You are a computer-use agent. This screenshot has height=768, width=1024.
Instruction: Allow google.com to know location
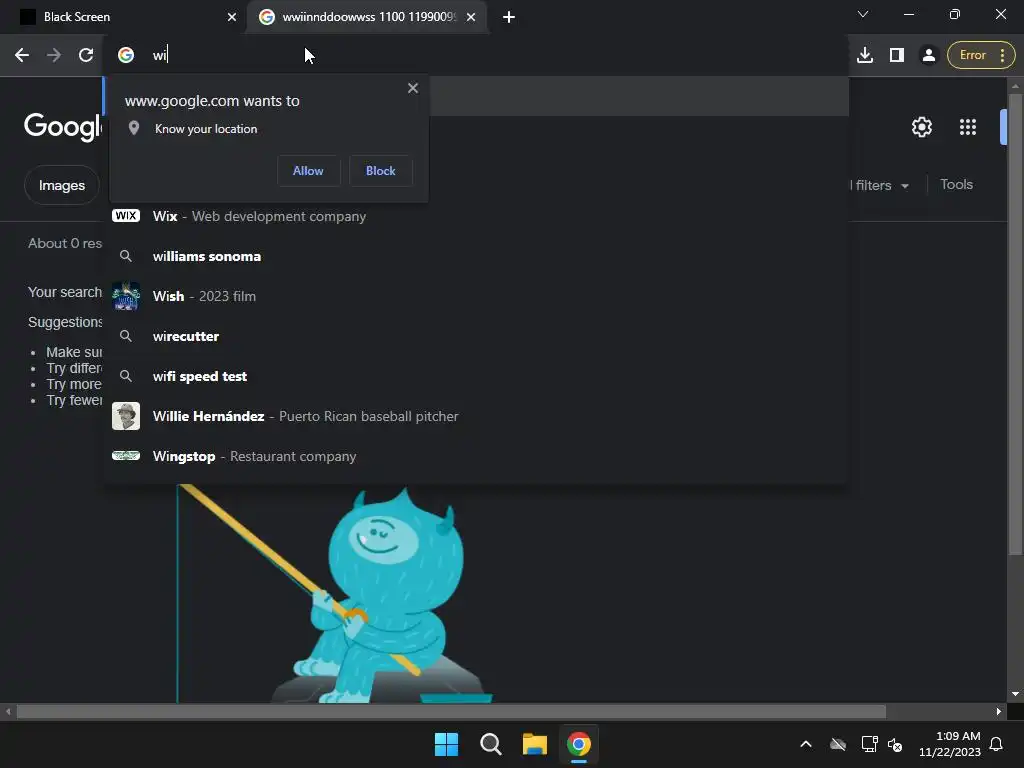(308, 171)
